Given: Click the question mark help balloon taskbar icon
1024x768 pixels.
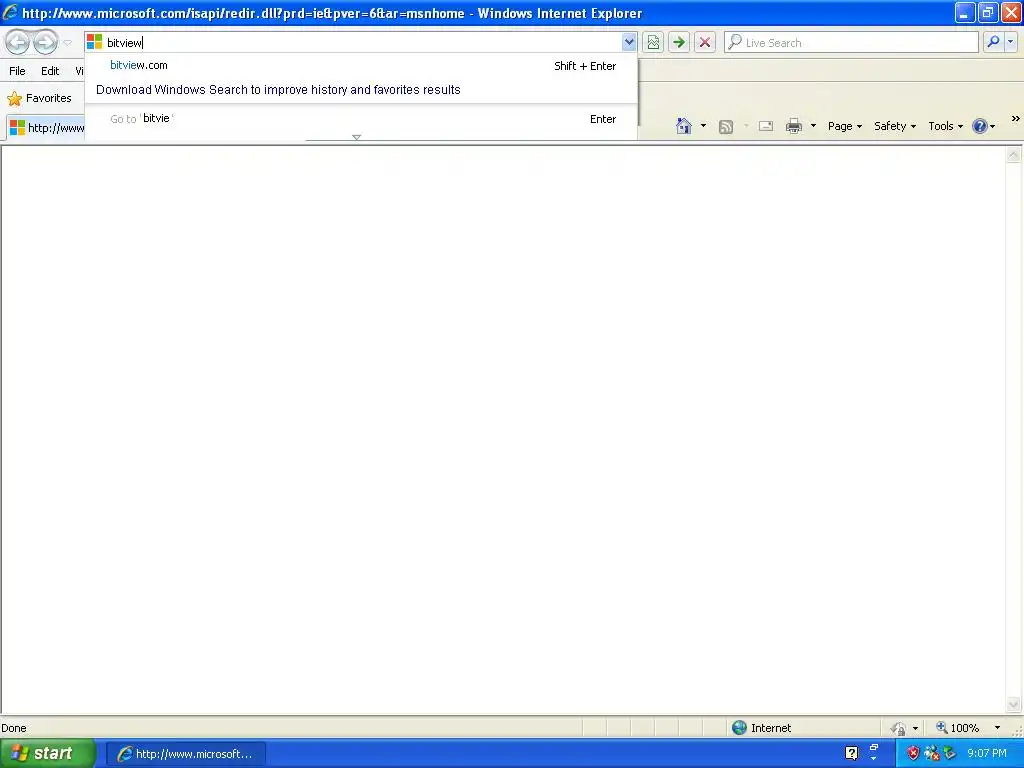Looking at the screenshot, I should coord(852,754).
